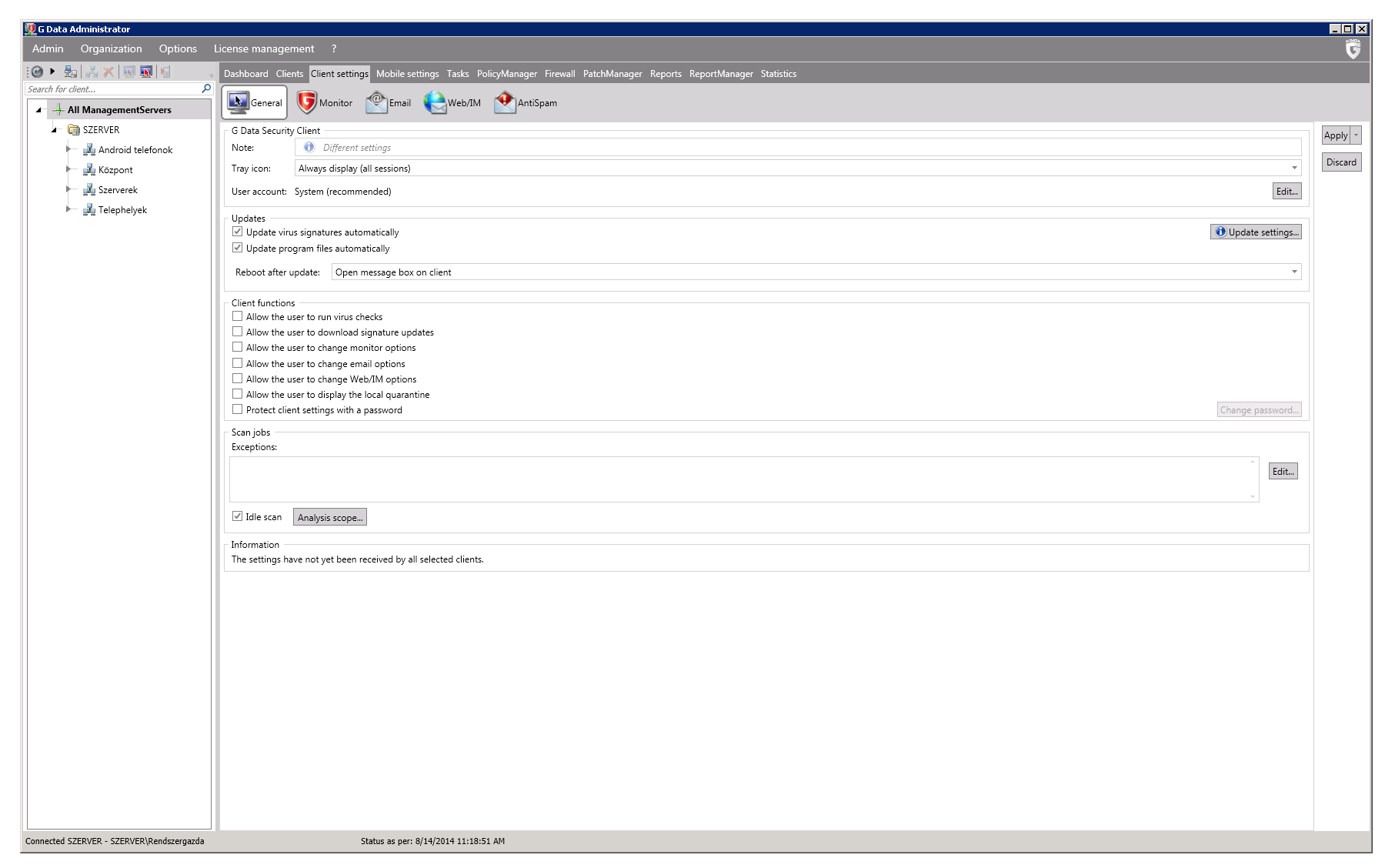Open the License management menu
Screen dimensions: 1395x868
(264, 48)
